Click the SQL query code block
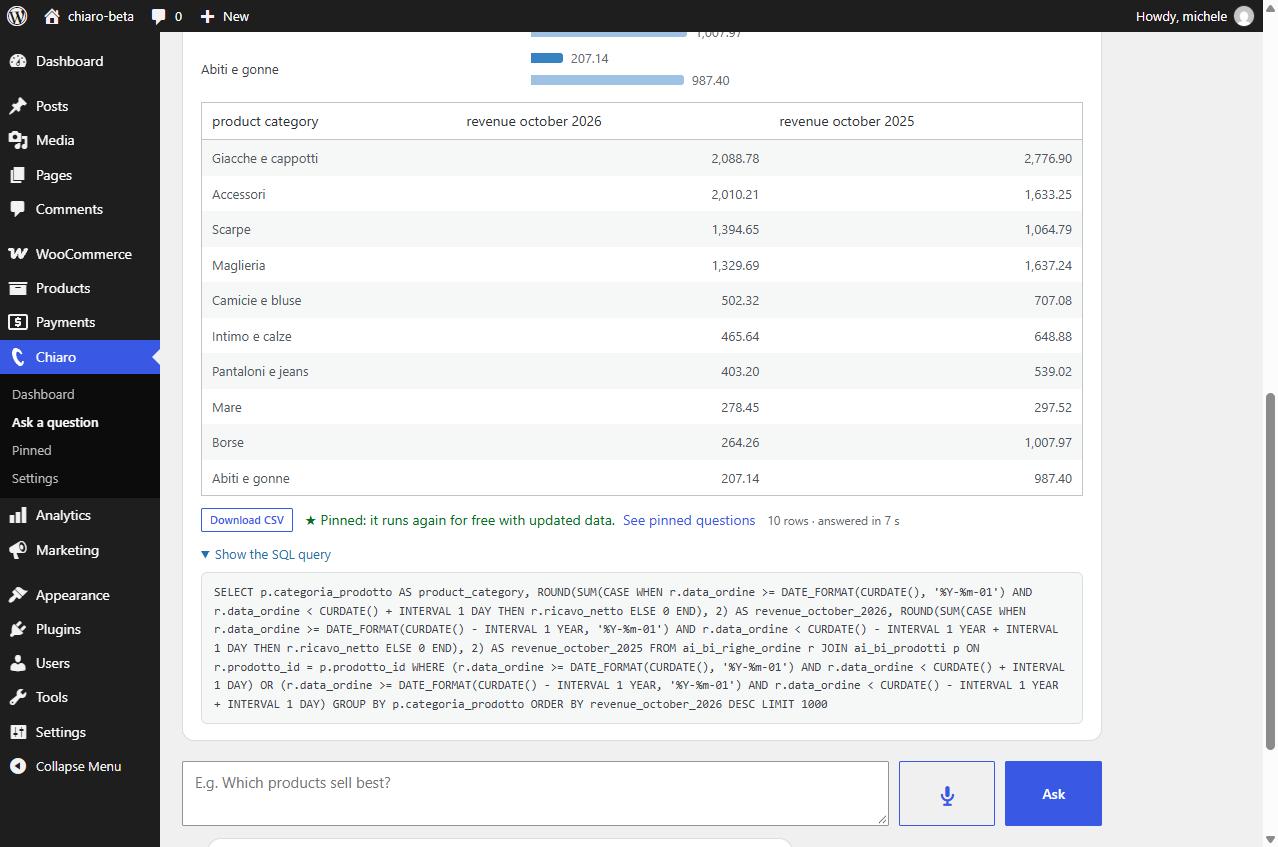The image size is (1278, 847). [x=642, y=648]
